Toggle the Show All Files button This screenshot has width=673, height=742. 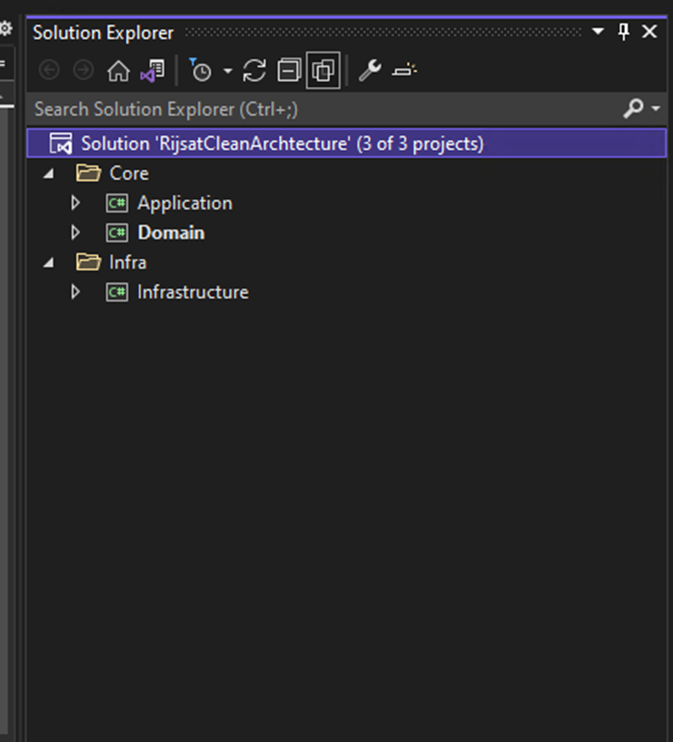[x=323, y=71]
